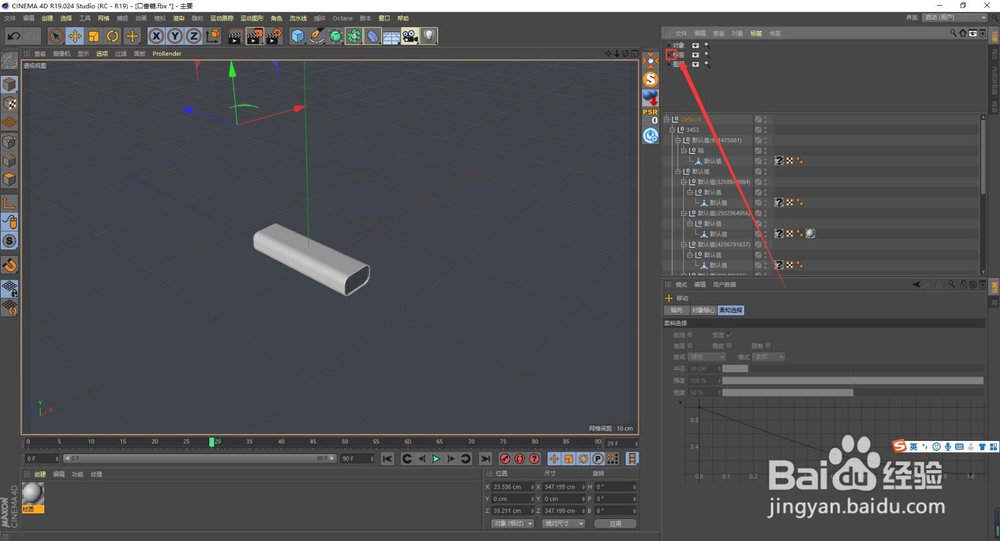Toggle autokeying red button

tap(520, 459)
